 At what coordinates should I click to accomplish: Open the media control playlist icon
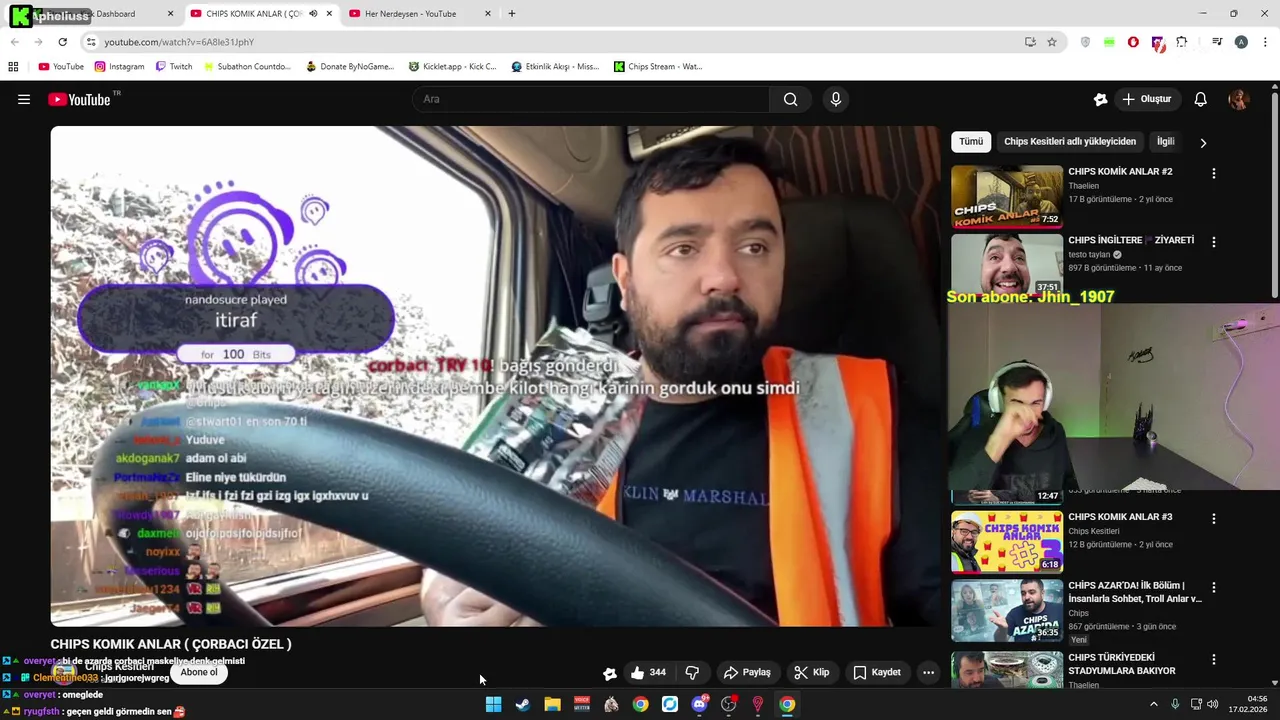[1217, 42]
